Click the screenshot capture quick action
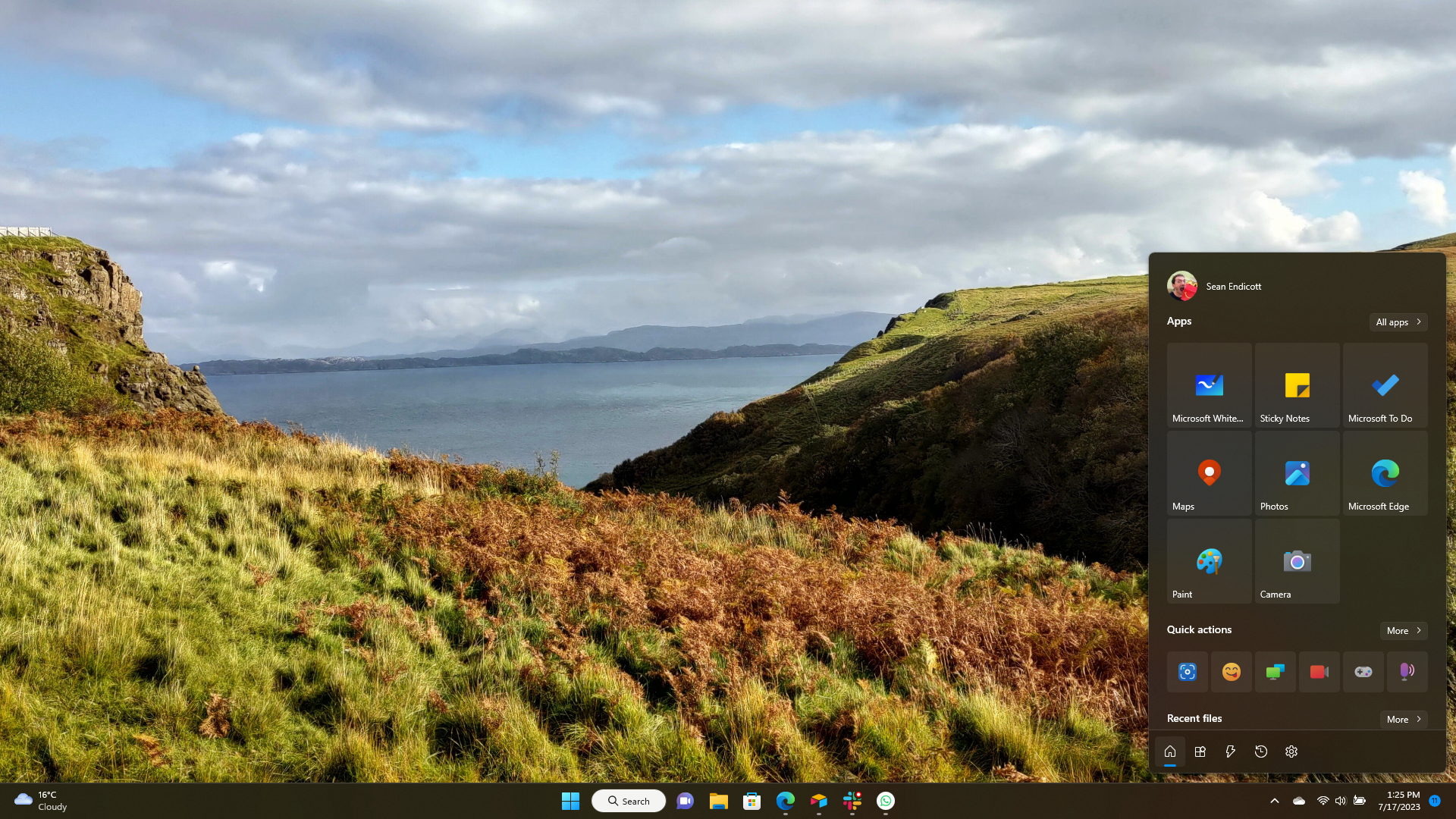This screenshot has height=819, width=1456. click(1187, 672)
